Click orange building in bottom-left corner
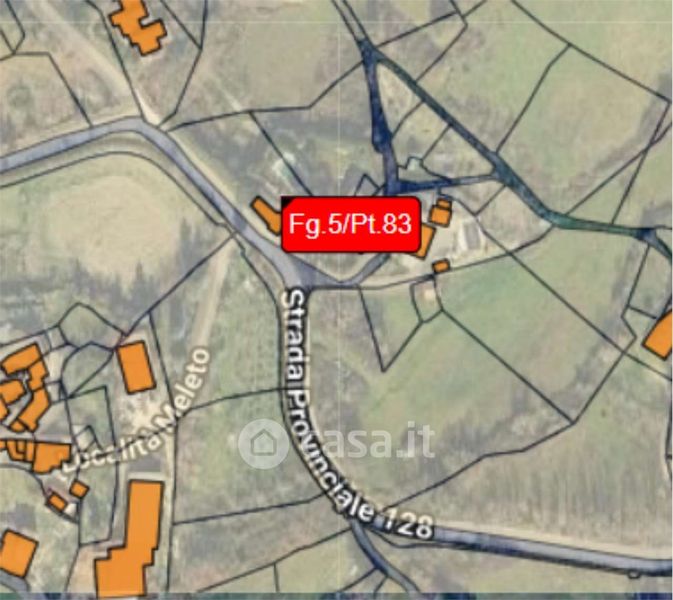The width and height of the screenshot is (673, 600). 16,554
